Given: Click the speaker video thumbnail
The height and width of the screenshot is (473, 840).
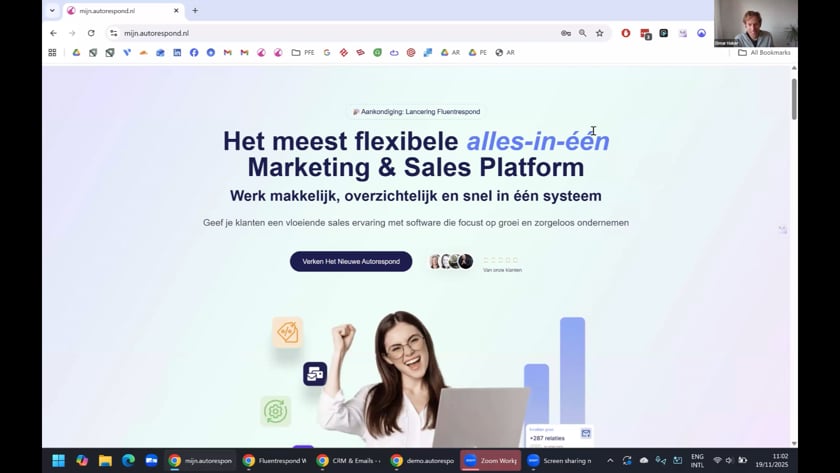Looking at the screenshot, I should [x=755, y=24].
